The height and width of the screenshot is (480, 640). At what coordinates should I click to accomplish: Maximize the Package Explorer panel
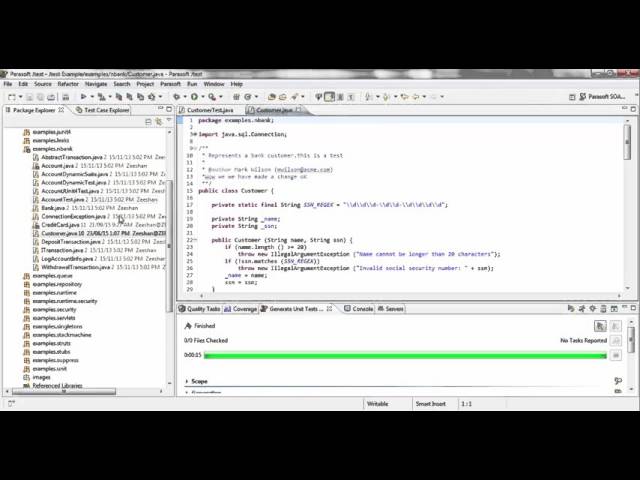point(169,109)
